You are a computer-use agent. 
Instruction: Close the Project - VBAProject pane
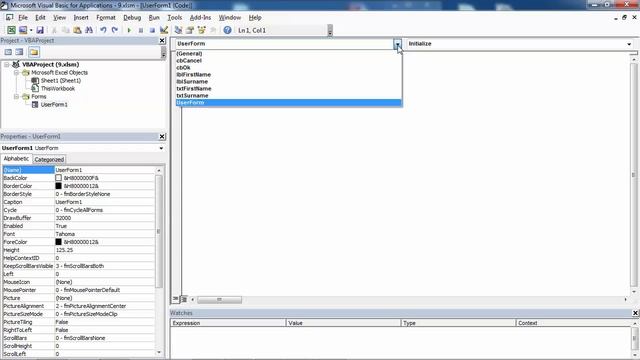click(162, 40)
